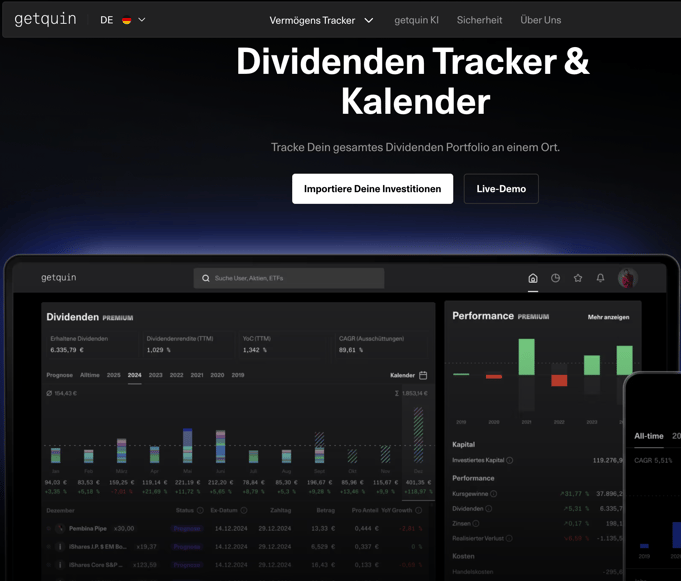Select the 2020 year tab in Dividenden
The image size is (681, 581).
pyautogui.click(x=217, y=375)
